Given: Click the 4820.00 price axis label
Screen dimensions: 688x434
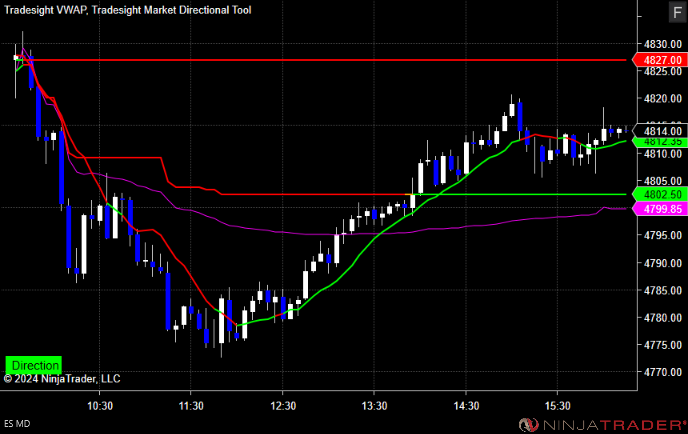Looking at the screenshot, I should 663,99.
